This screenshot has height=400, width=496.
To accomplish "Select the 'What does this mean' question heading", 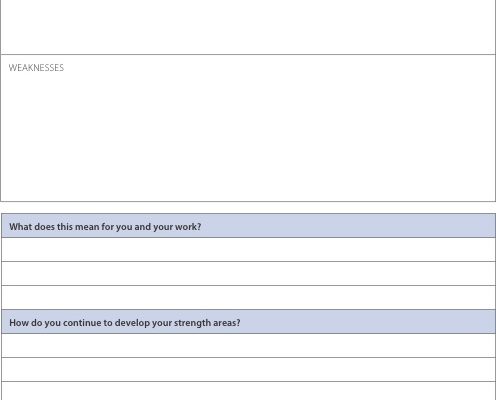I will 105,227.
